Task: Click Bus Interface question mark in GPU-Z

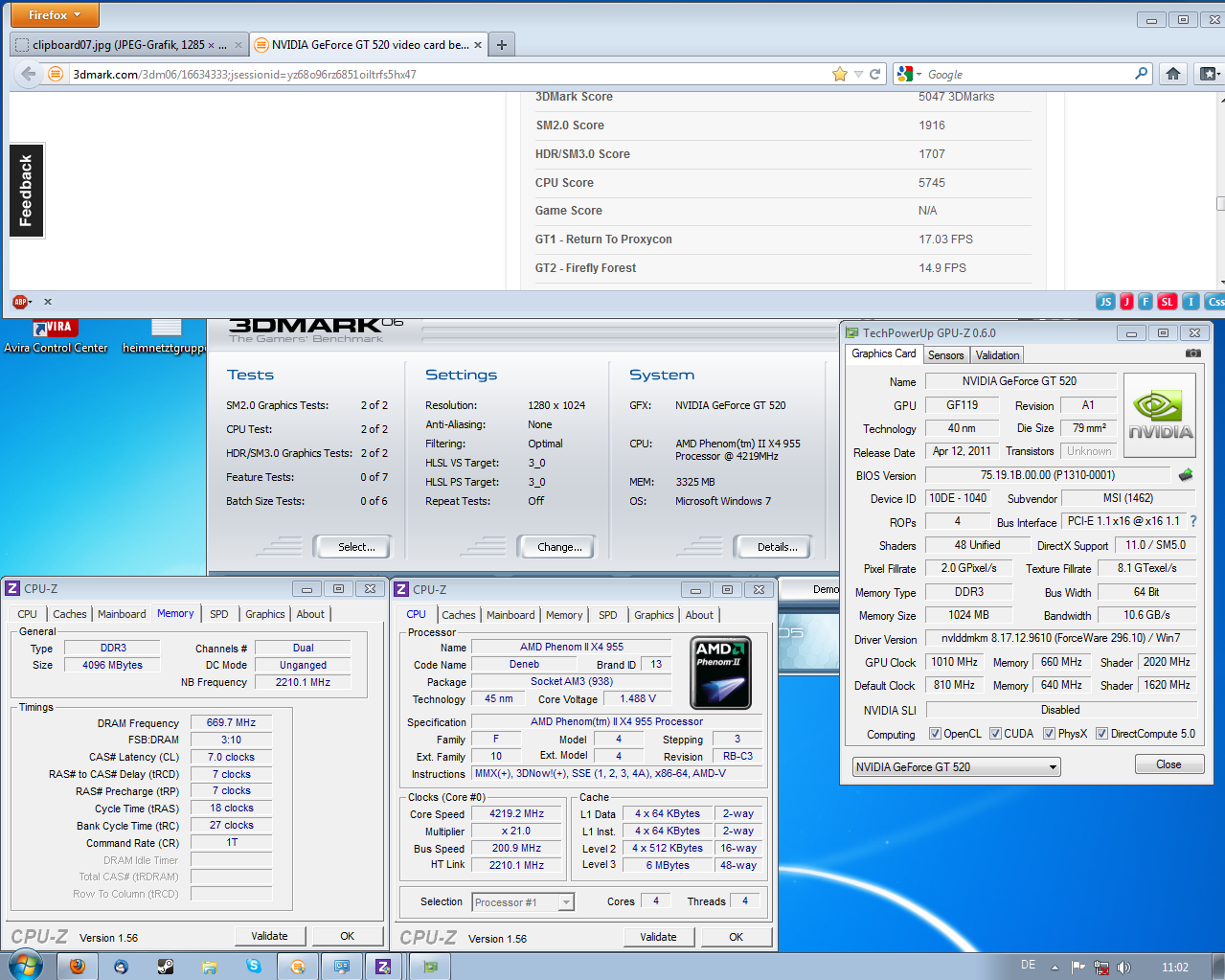Action: [1193, 522]
